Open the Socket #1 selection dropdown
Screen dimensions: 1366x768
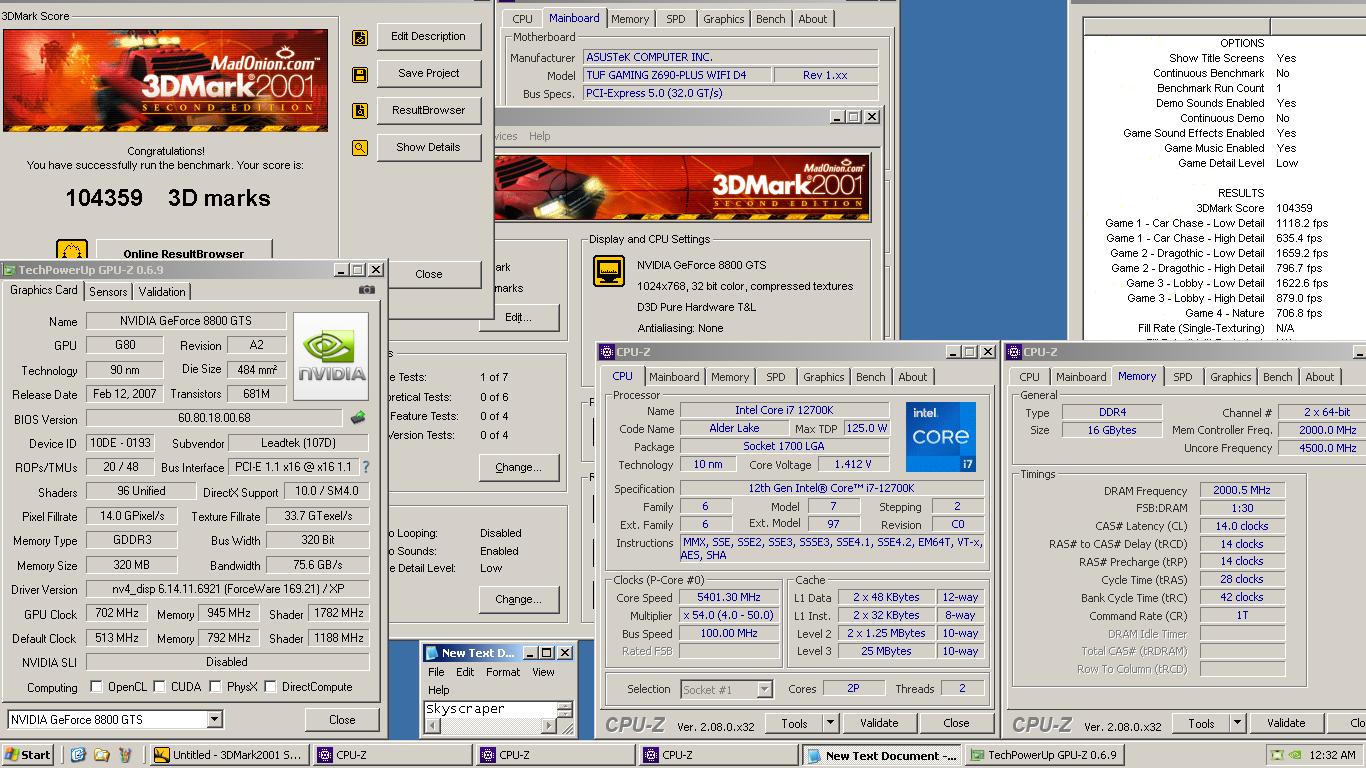click(764, 689)
